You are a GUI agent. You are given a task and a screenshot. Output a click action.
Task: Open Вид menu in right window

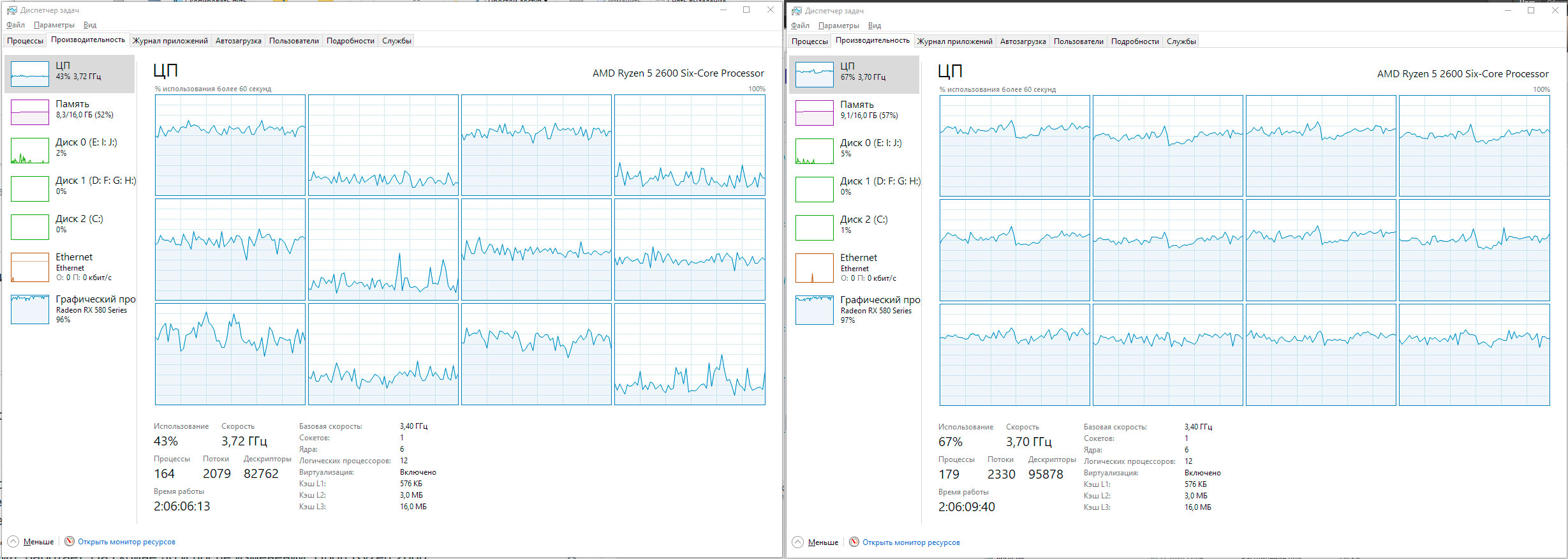[x=875, y=26]
